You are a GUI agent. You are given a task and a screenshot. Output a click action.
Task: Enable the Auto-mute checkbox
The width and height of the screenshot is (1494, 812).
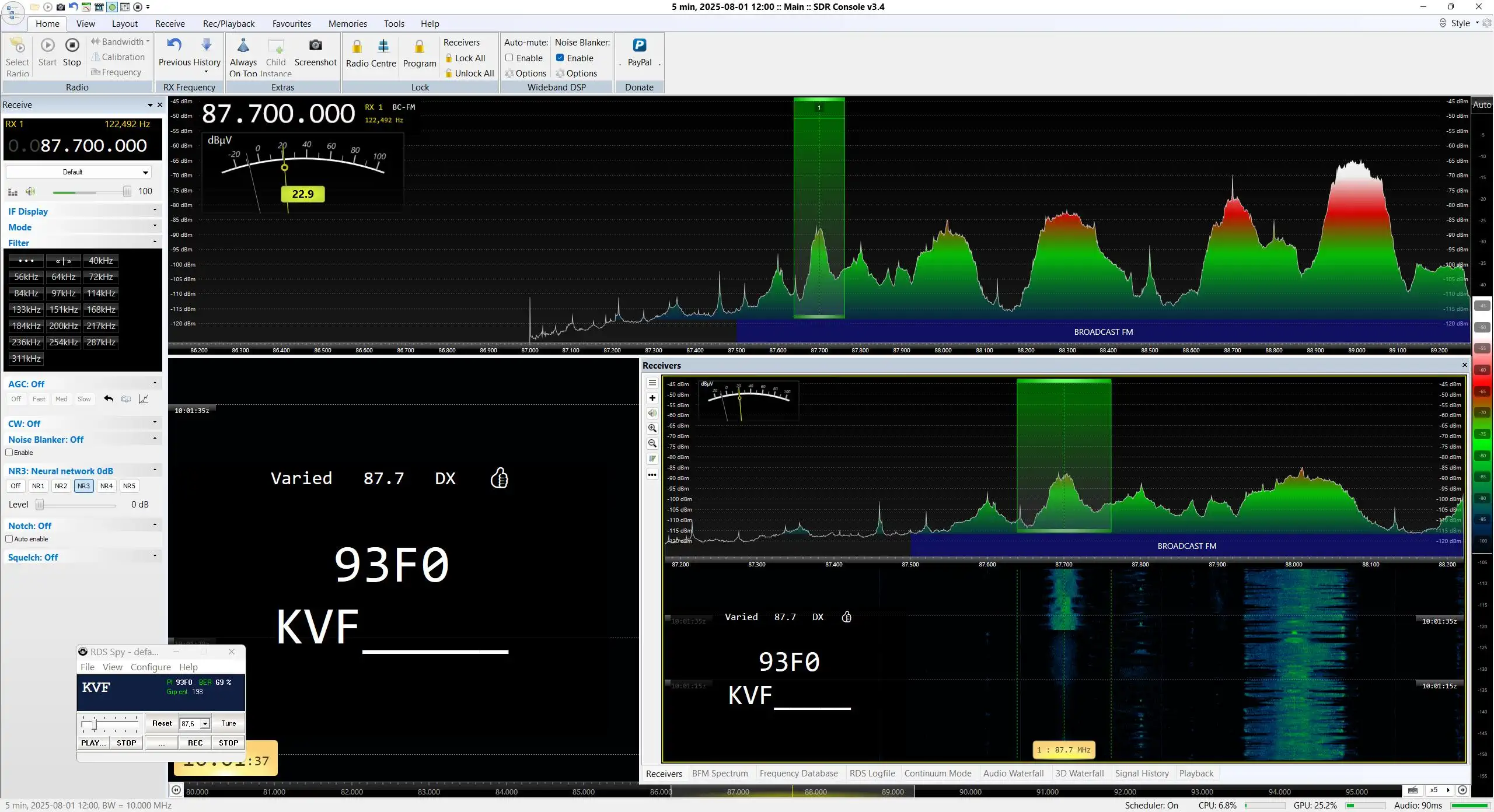(509, 58)
